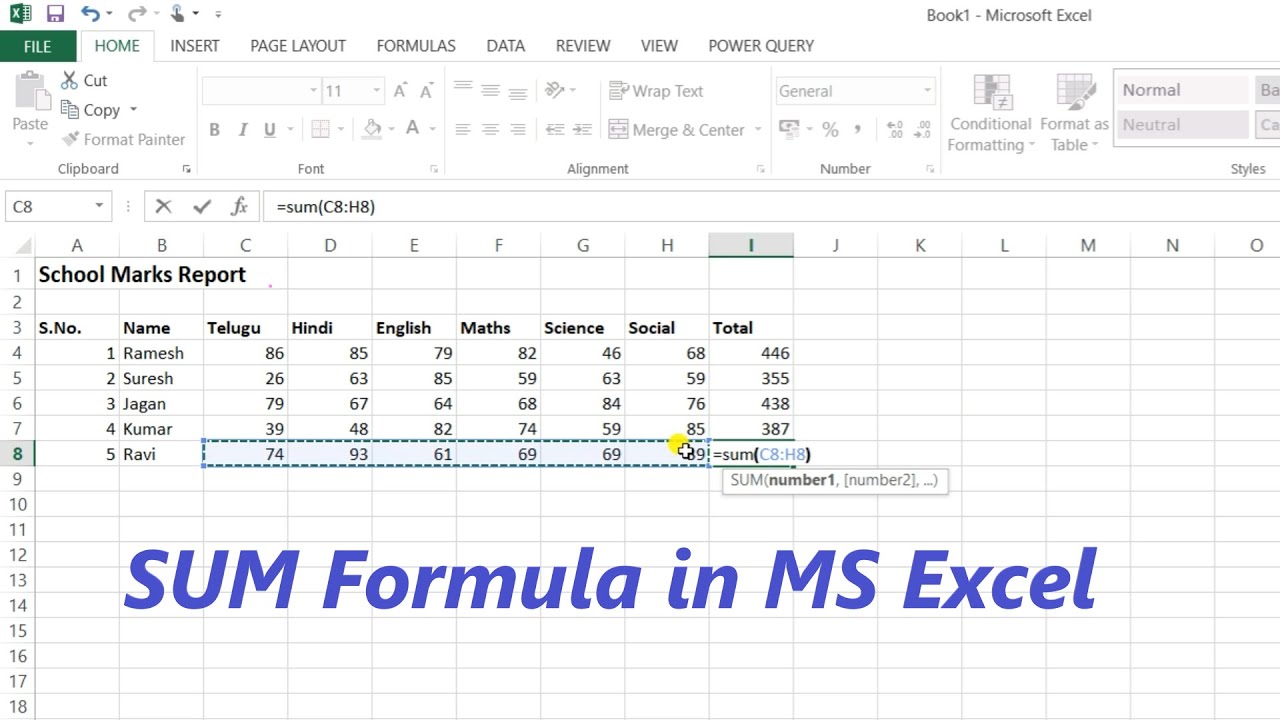Toggle Bold formatting
The width and height of the screenshot is (1280, 720).
[x=214, y=130]
